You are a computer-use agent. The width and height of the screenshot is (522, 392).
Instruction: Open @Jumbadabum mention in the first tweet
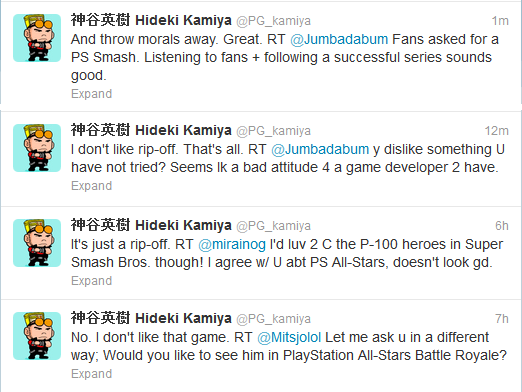click(339, 39)
